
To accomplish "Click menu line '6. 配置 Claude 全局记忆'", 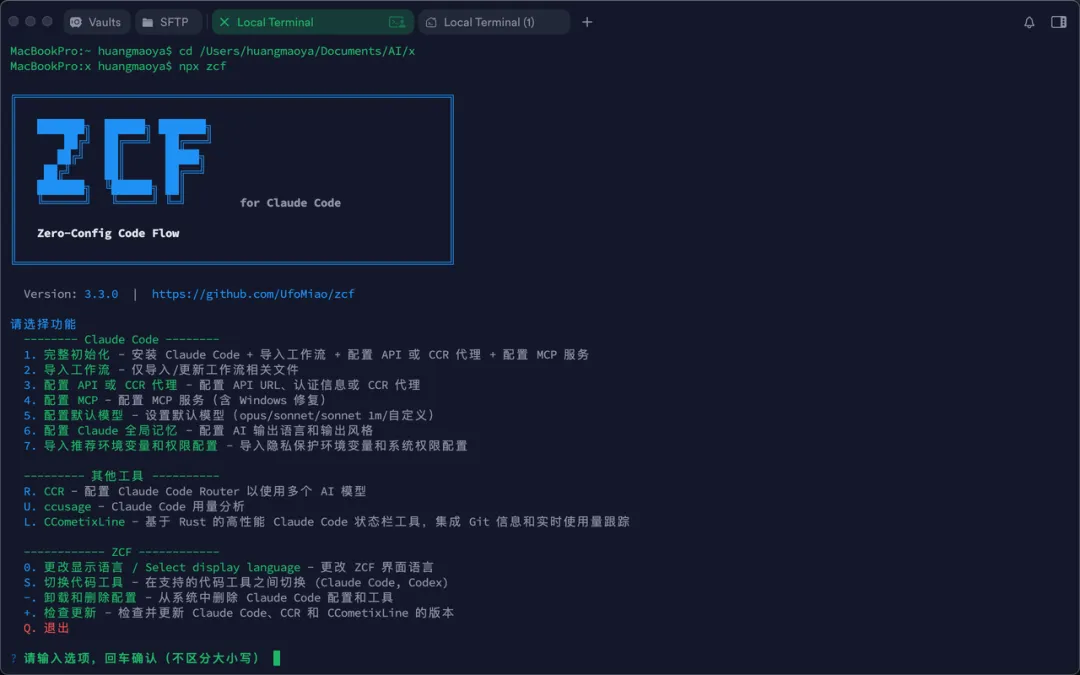I will (x=198, y=430).
